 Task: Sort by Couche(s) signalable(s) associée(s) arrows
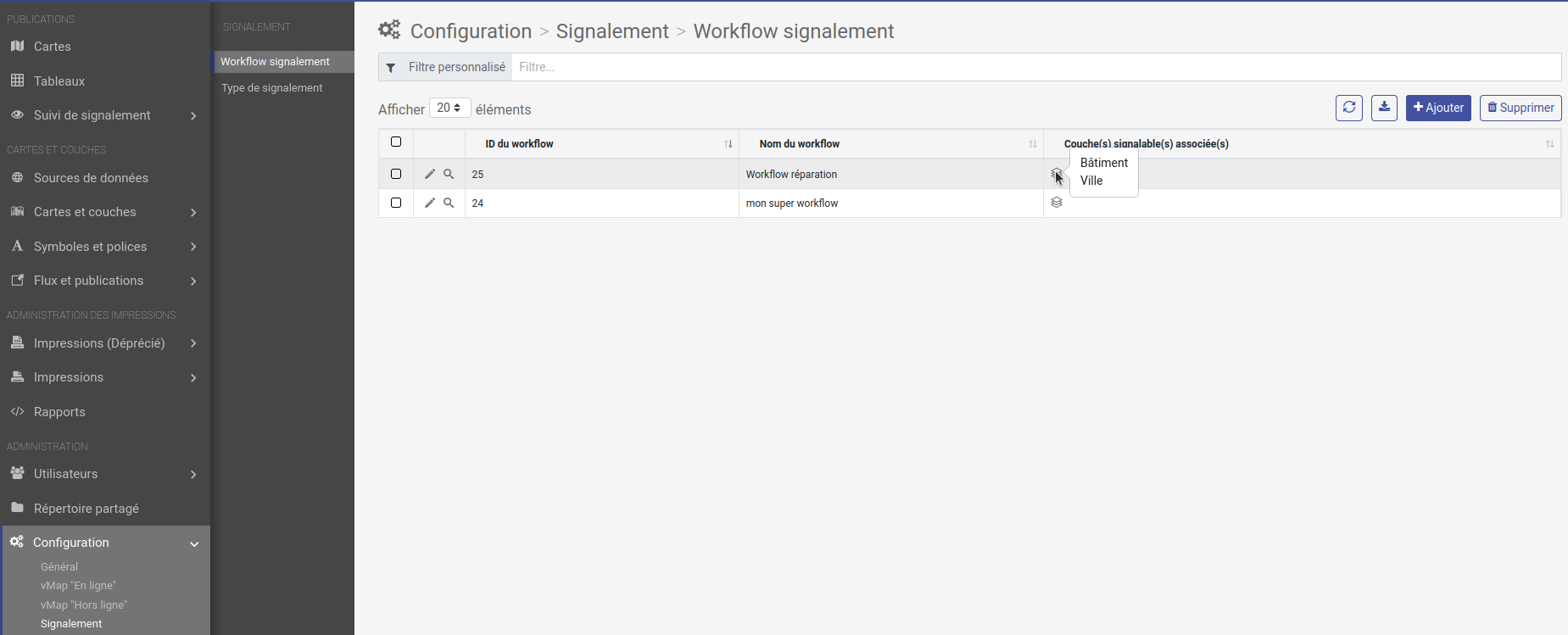coord(1550,144)
